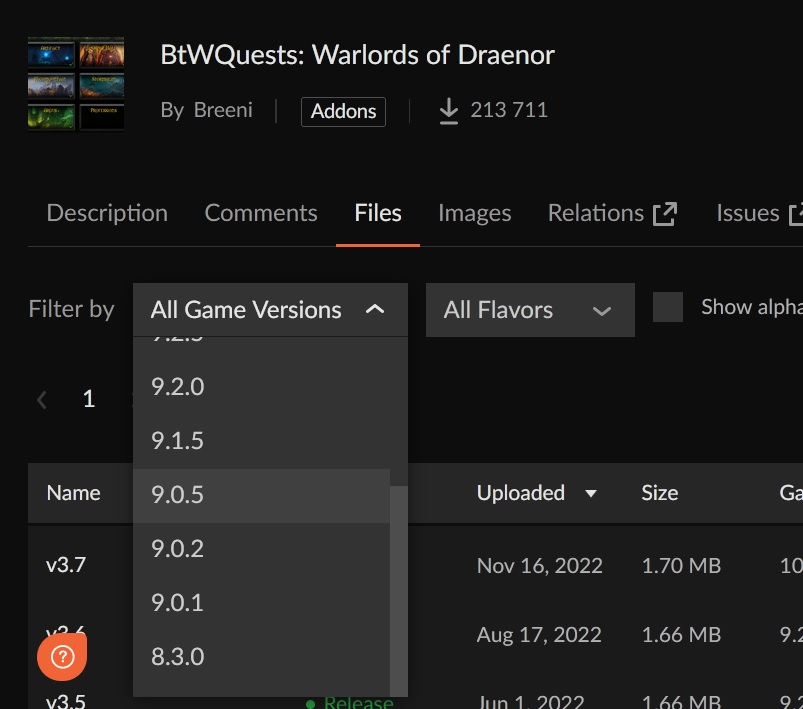The width and height of the screenshot is (803, 709).
Task: Switch to the Description tab
Action: [107, 213]
